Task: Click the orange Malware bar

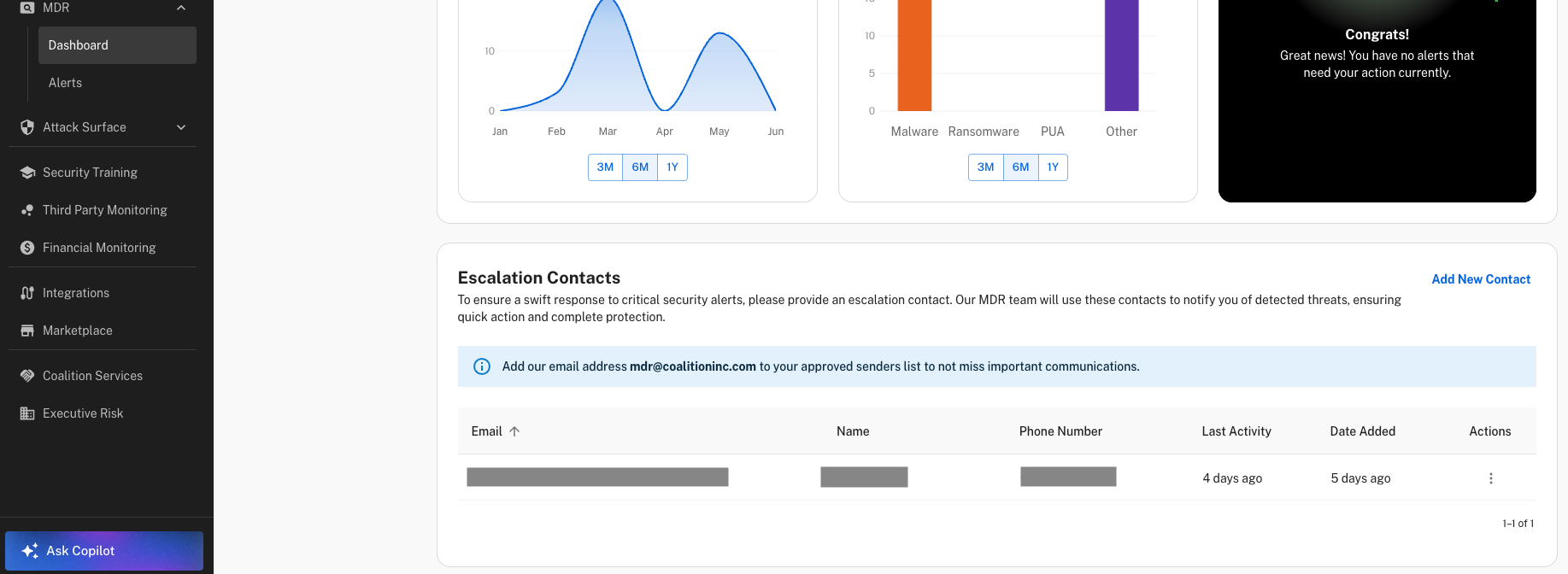Action: 914,56
